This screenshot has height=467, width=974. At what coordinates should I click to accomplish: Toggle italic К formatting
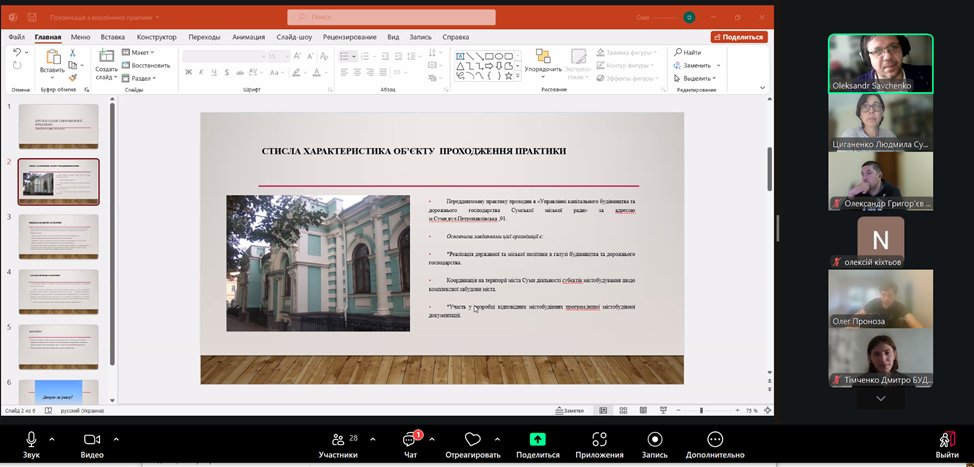pos(201,73)
